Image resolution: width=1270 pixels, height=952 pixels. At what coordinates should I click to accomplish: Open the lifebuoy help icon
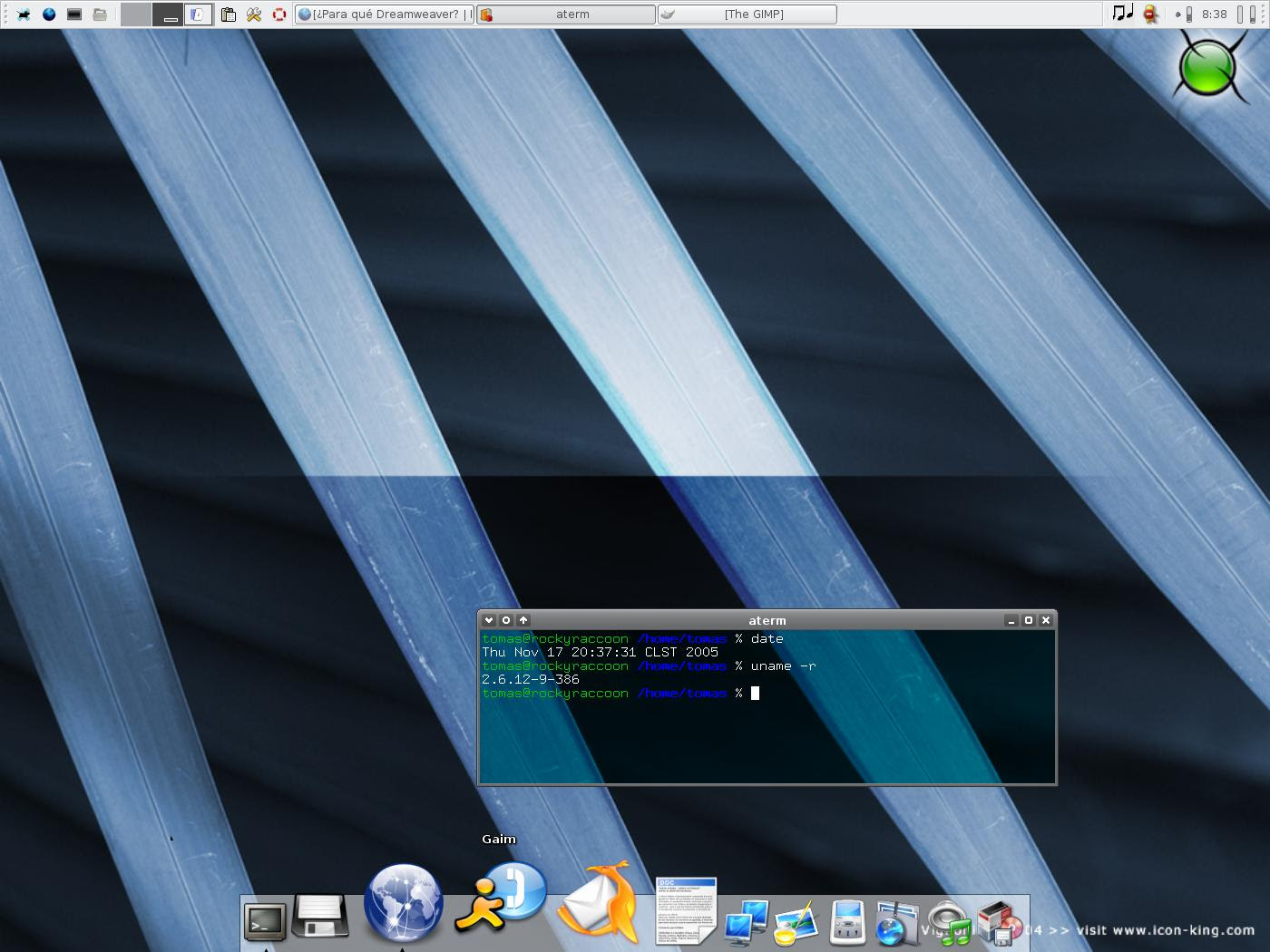[x=279, y=15]
